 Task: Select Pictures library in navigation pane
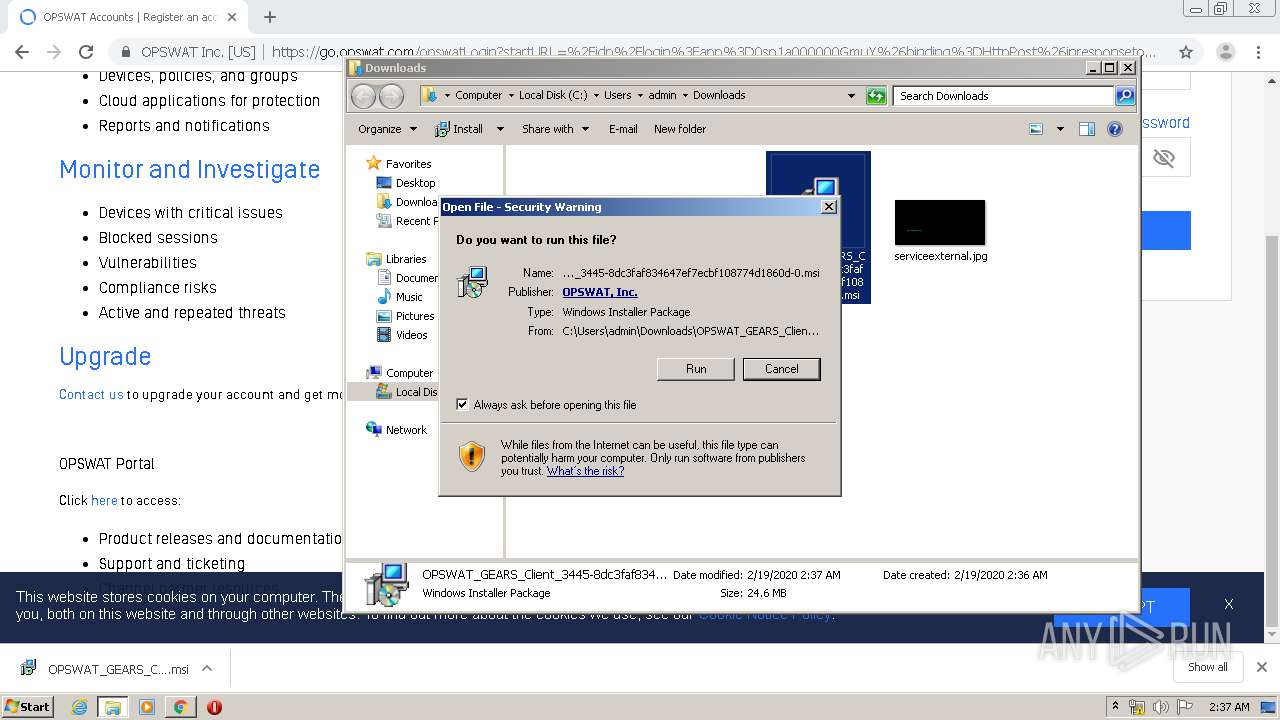point(405,316)
